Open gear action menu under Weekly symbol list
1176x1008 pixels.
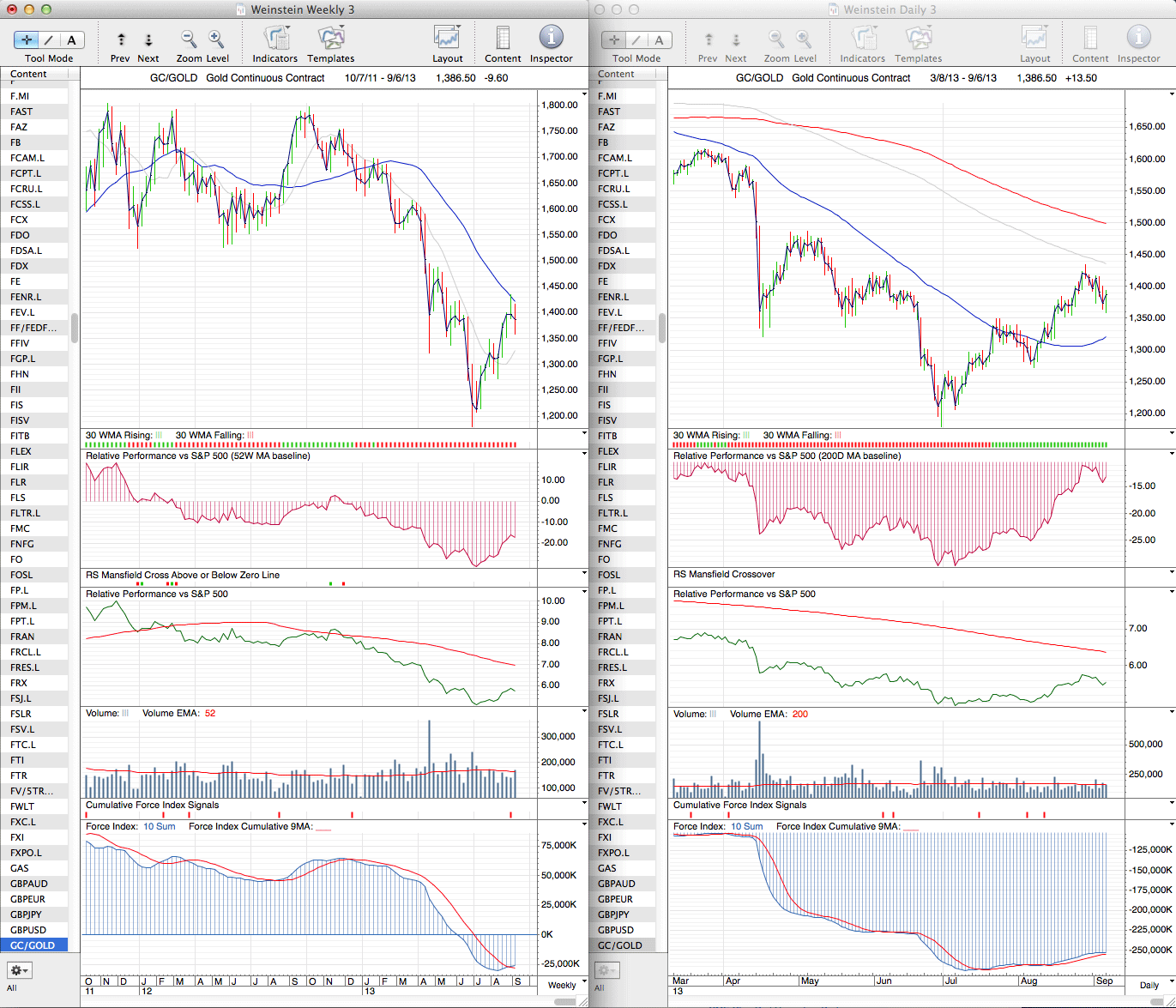point(20,970)
